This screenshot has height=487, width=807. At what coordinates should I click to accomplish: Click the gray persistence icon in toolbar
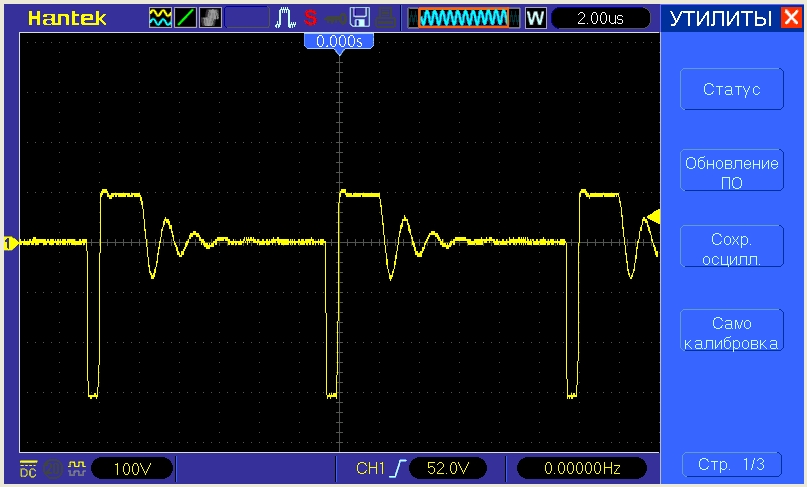pyautogui.click(x=210, y=17)
